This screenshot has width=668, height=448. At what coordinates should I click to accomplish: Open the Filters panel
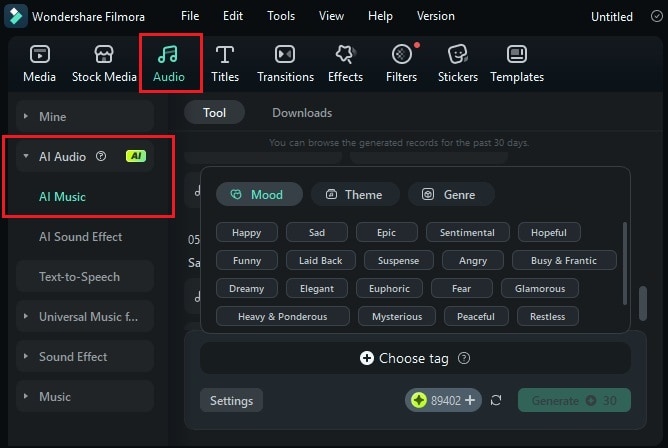click(402, 64)
